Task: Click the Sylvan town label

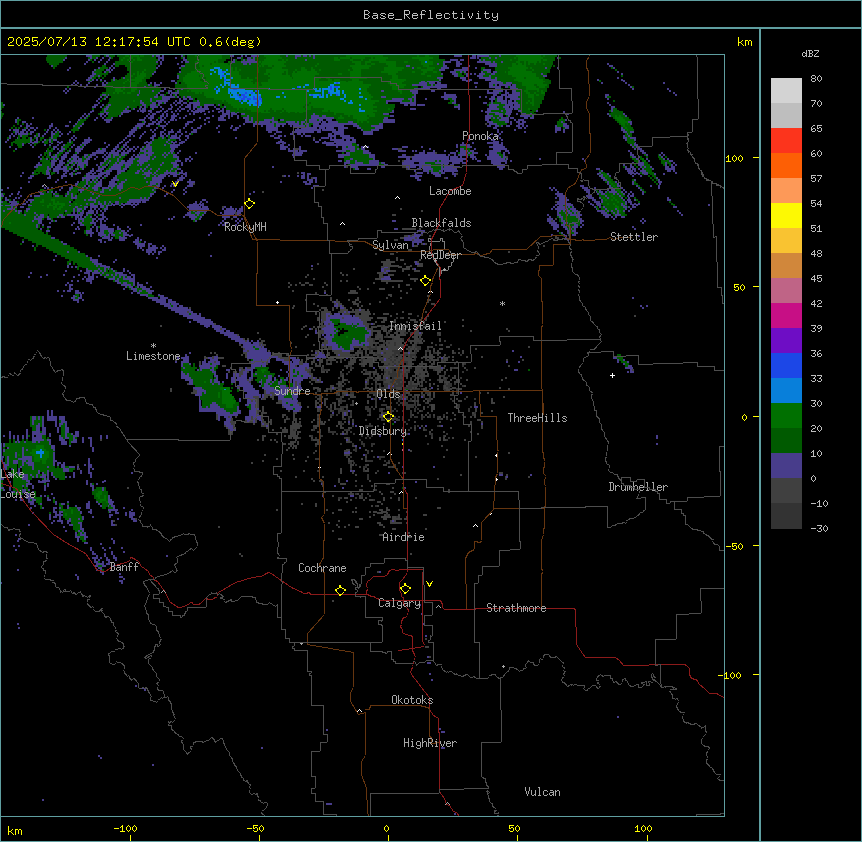Action: pos(390,245)
